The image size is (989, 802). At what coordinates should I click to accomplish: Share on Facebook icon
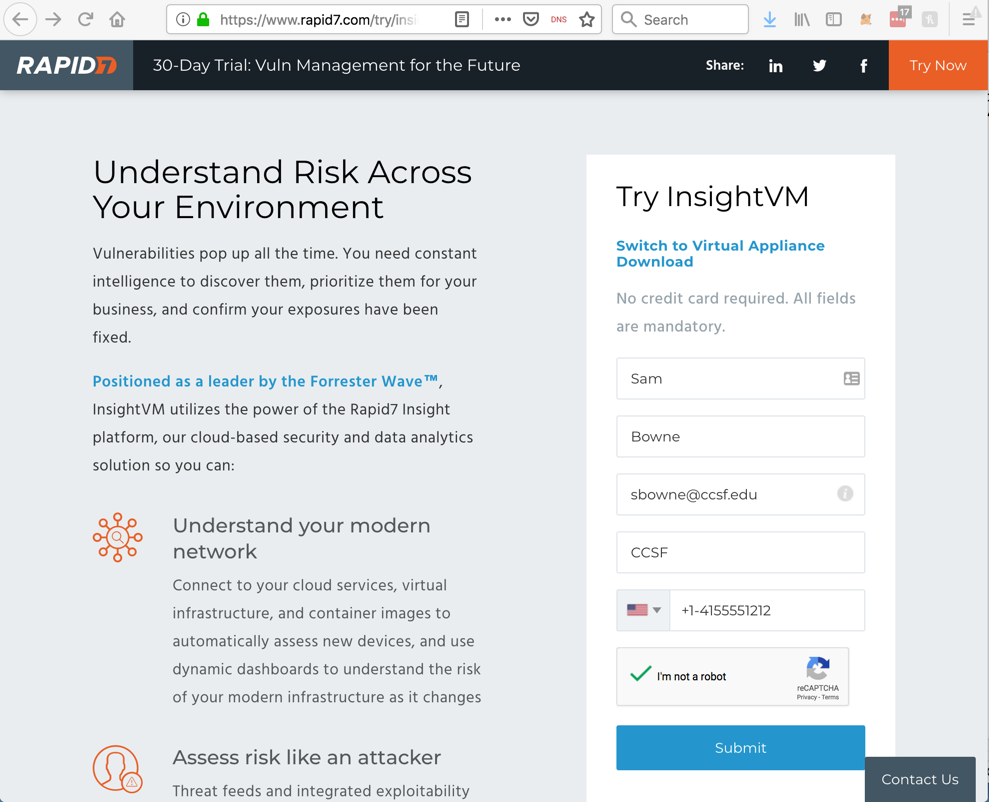tap(863, 66)
